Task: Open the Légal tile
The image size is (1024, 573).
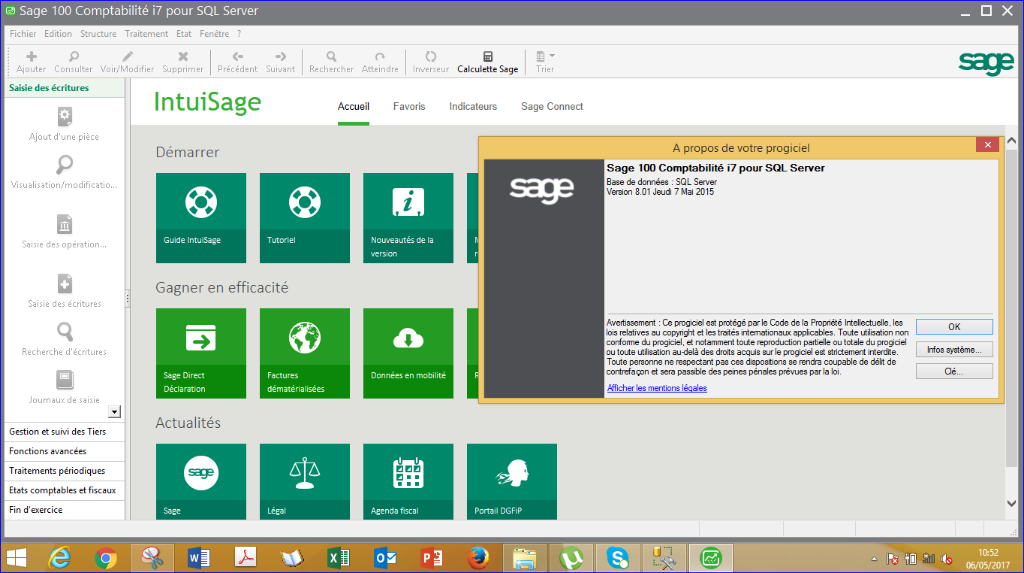Action: (x=304, y=482)
